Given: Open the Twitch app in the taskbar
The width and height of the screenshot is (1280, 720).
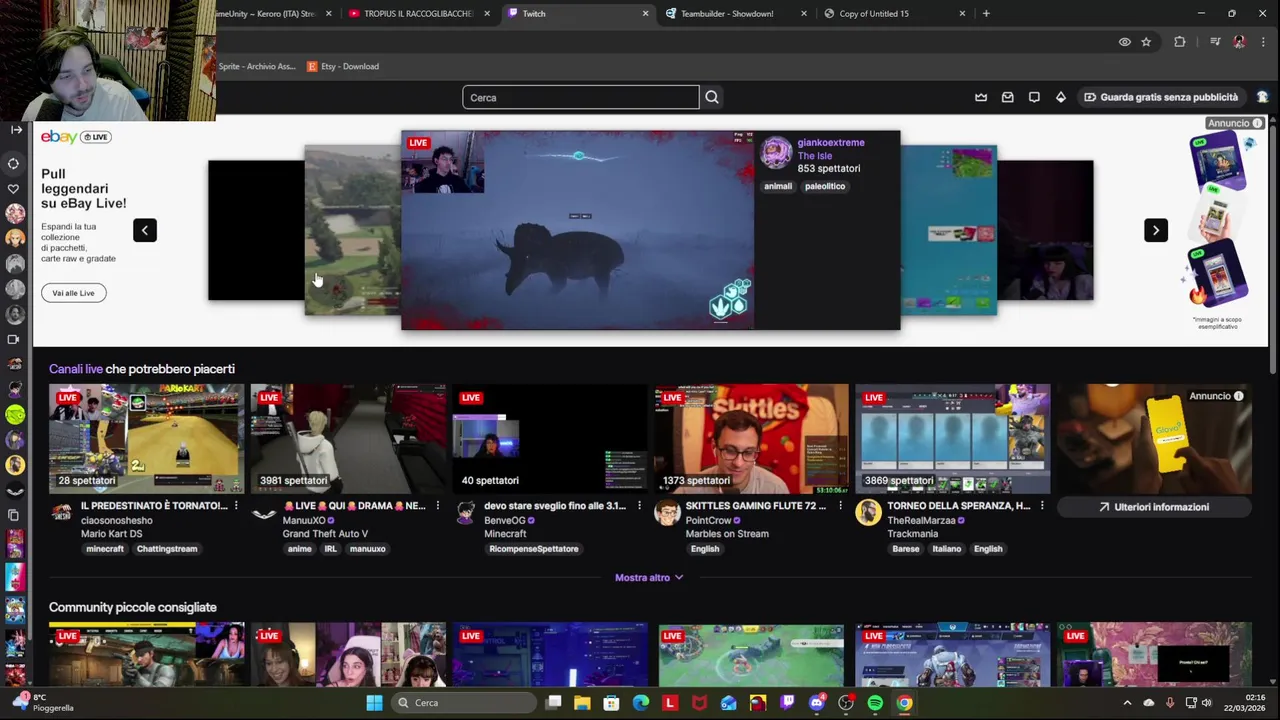Looking at the screenshot, I should pos(788,703).
